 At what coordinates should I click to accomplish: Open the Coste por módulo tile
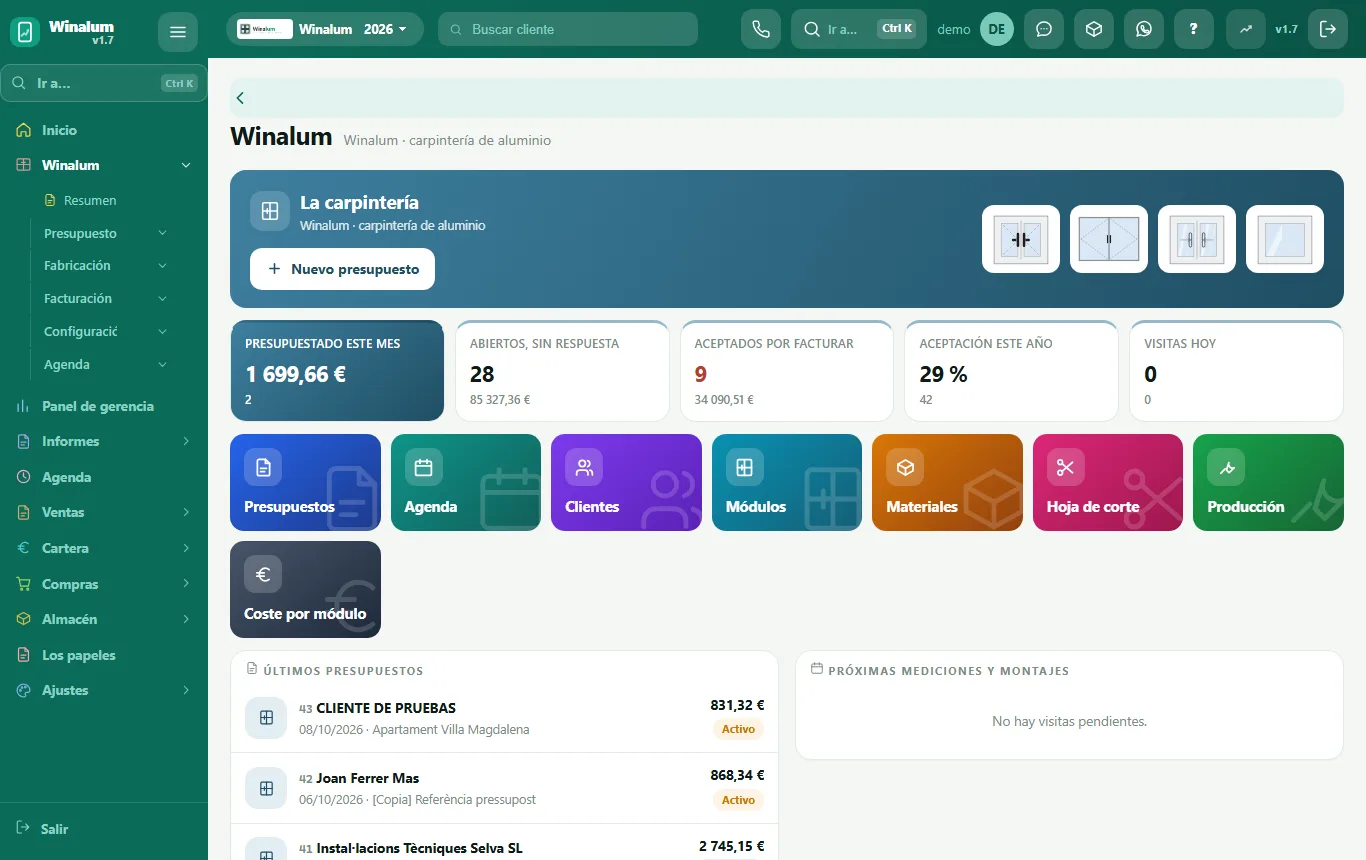305,589
